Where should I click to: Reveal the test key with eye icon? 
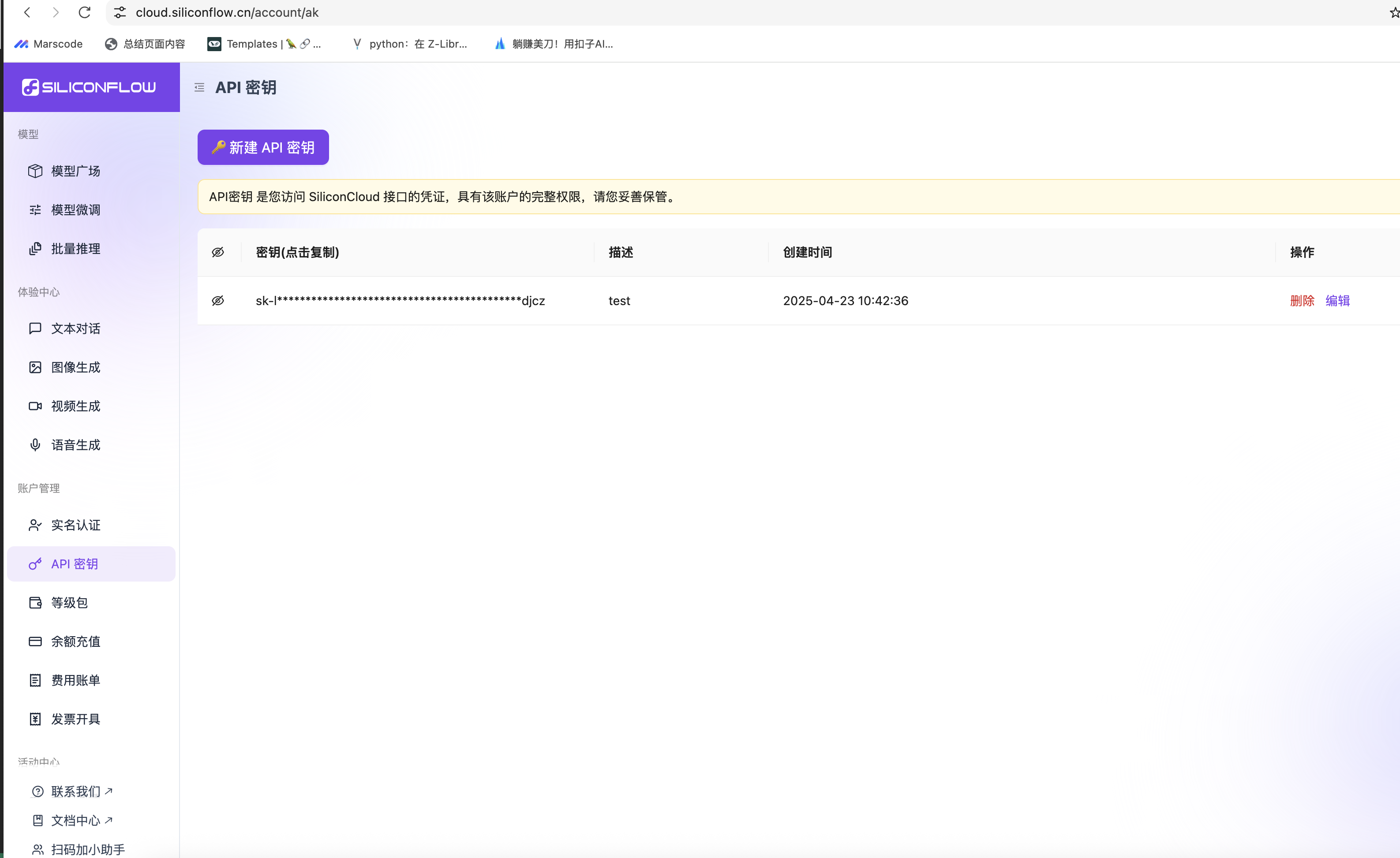click(217, 300)
